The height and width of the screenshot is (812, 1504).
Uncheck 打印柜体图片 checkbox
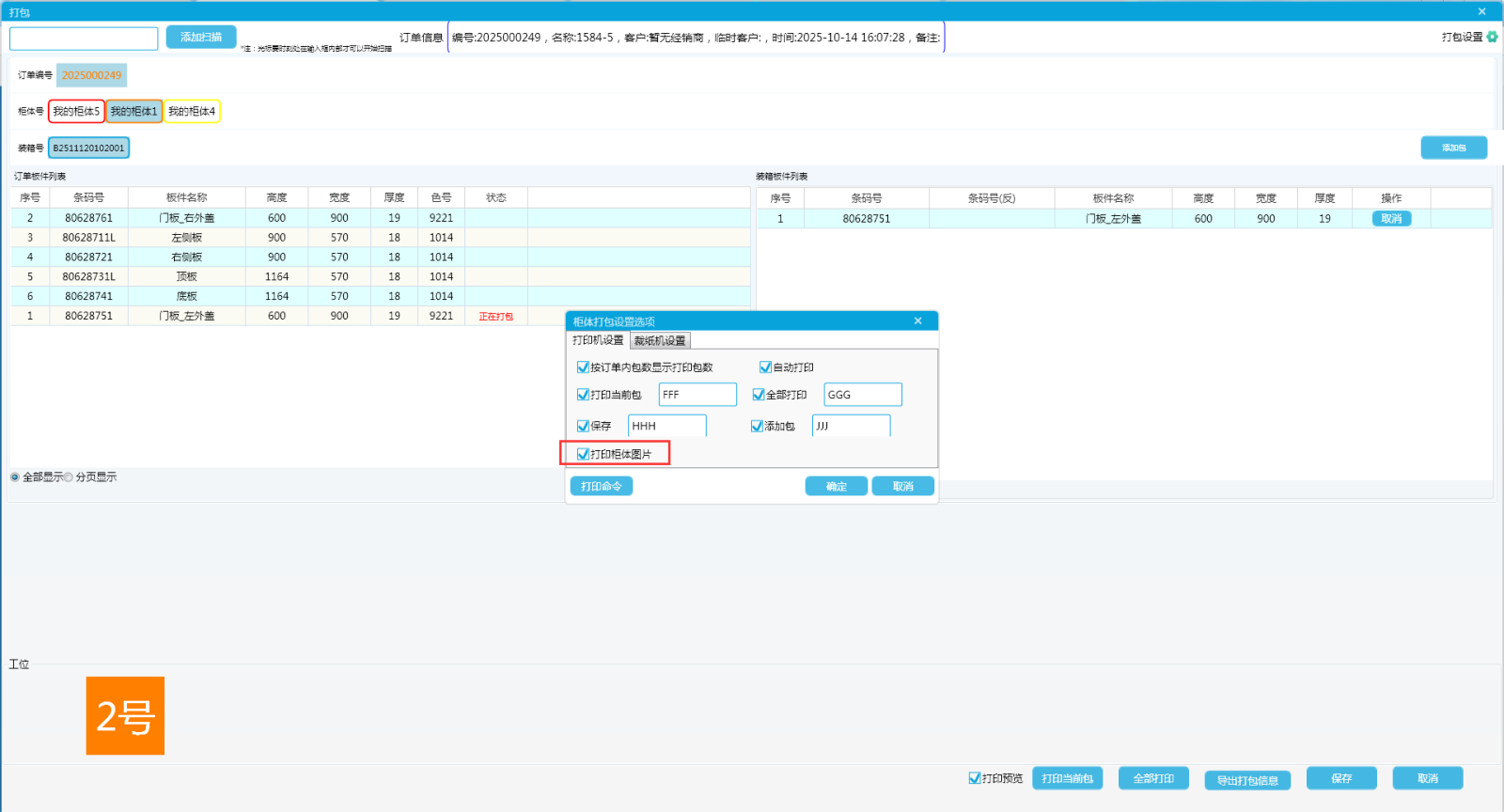pyautogui.click(x=583, y=454)
